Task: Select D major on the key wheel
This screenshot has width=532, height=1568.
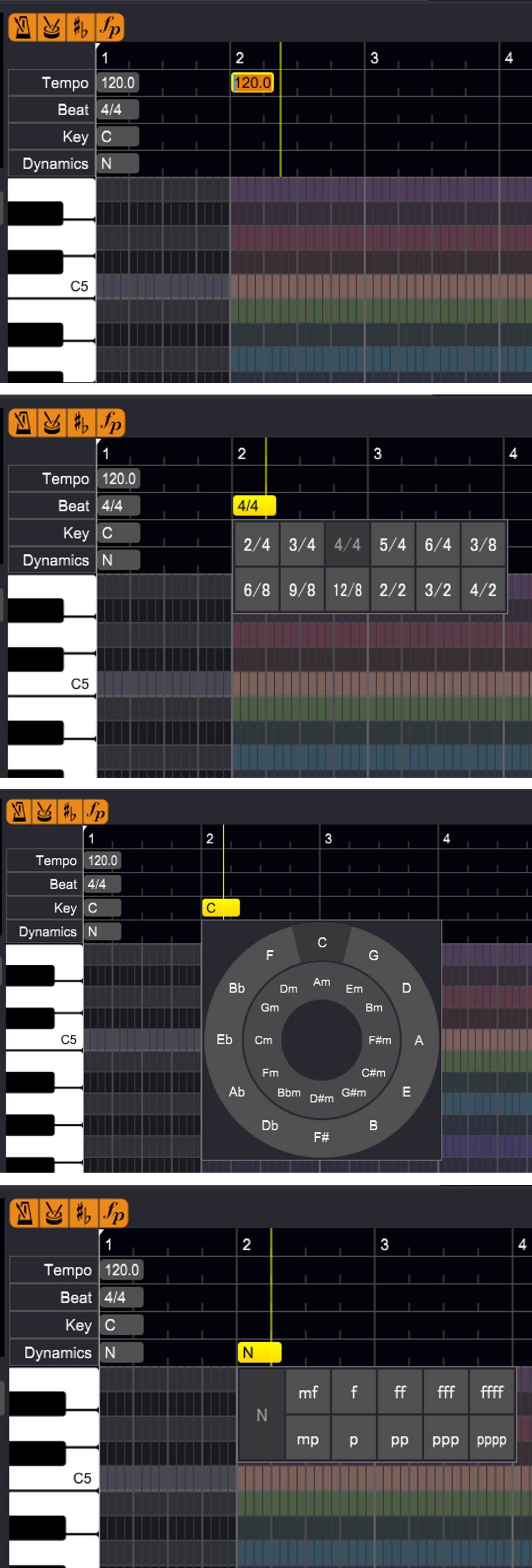Action: coord(406,988)
